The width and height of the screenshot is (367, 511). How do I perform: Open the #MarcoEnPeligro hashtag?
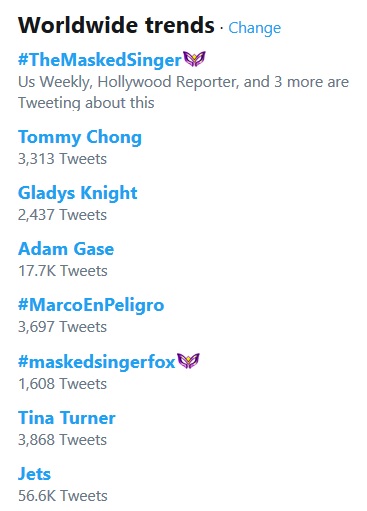[x=91, y=305]
